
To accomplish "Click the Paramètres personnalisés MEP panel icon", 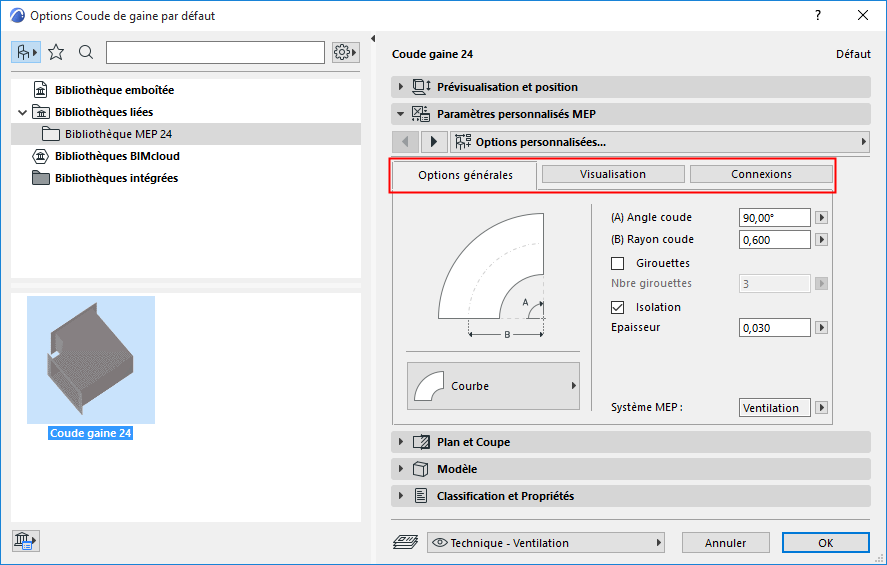I will pos(421,114).
